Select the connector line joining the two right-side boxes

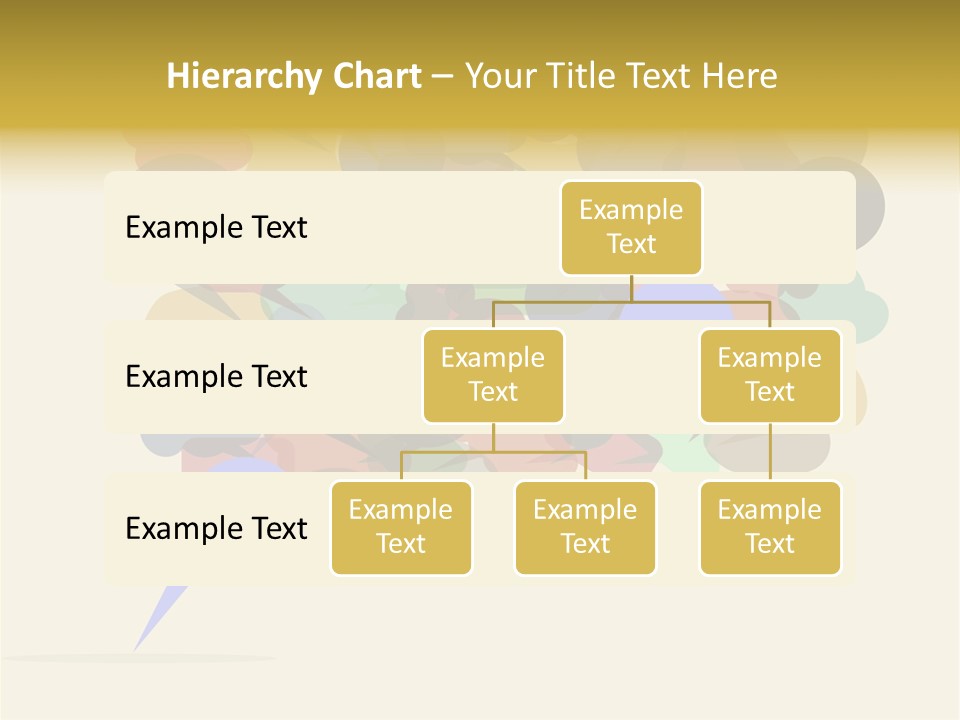pos(770,452)
